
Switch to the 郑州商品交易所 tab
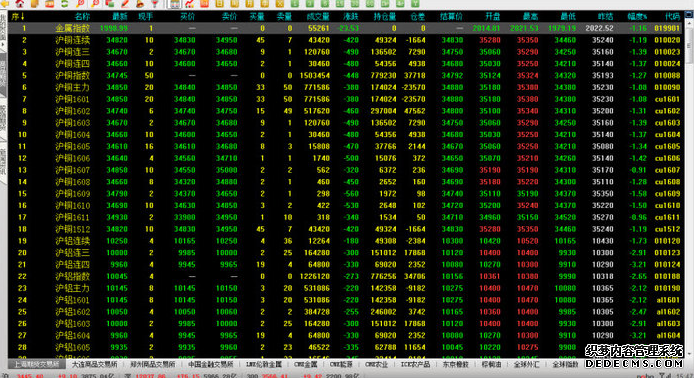(x=152, y=364)
